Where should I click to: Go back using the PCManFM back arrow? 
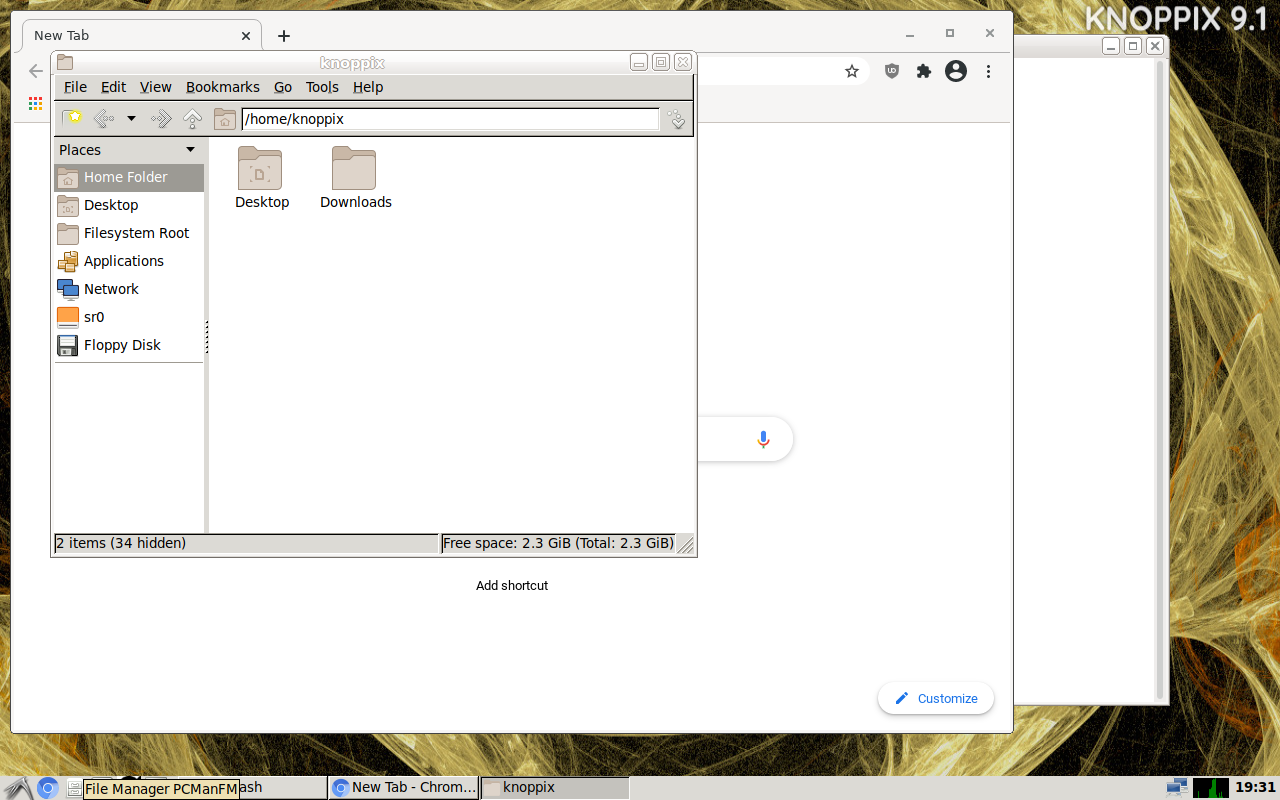[x=104, y=119]
